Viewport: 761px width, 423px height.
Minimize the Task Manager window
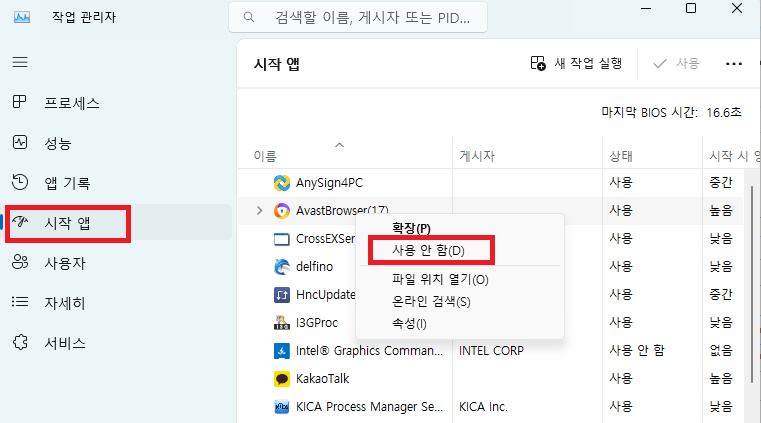click(646, 8)
